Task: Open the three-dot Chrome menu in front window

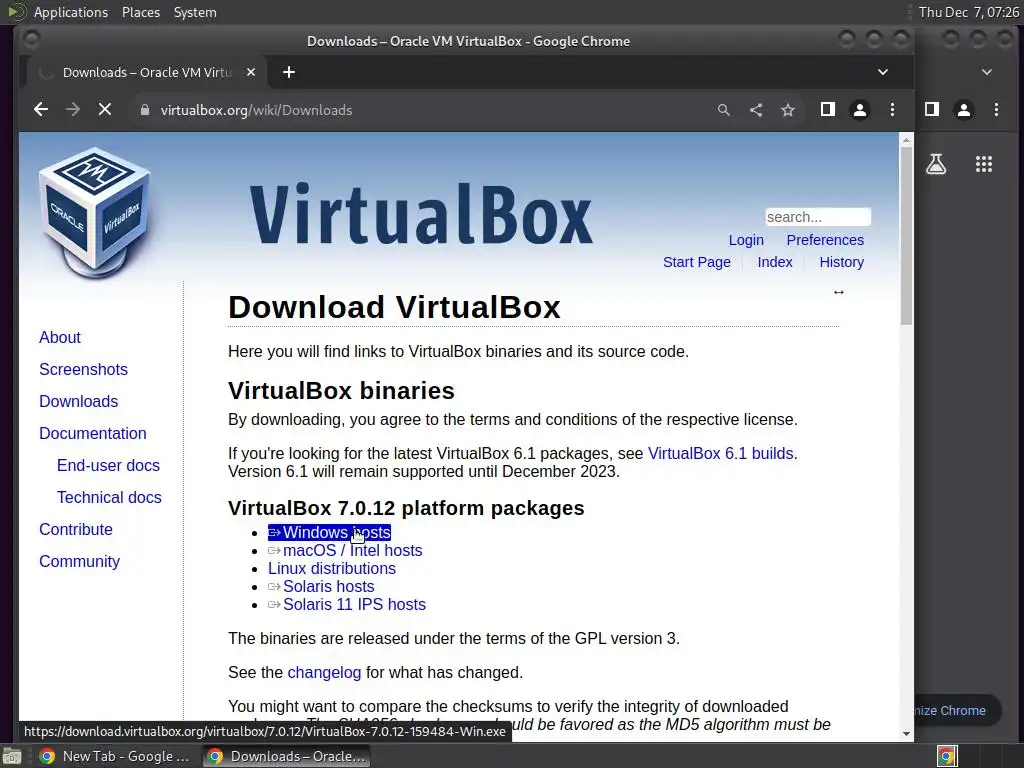Action: point(892,110)
